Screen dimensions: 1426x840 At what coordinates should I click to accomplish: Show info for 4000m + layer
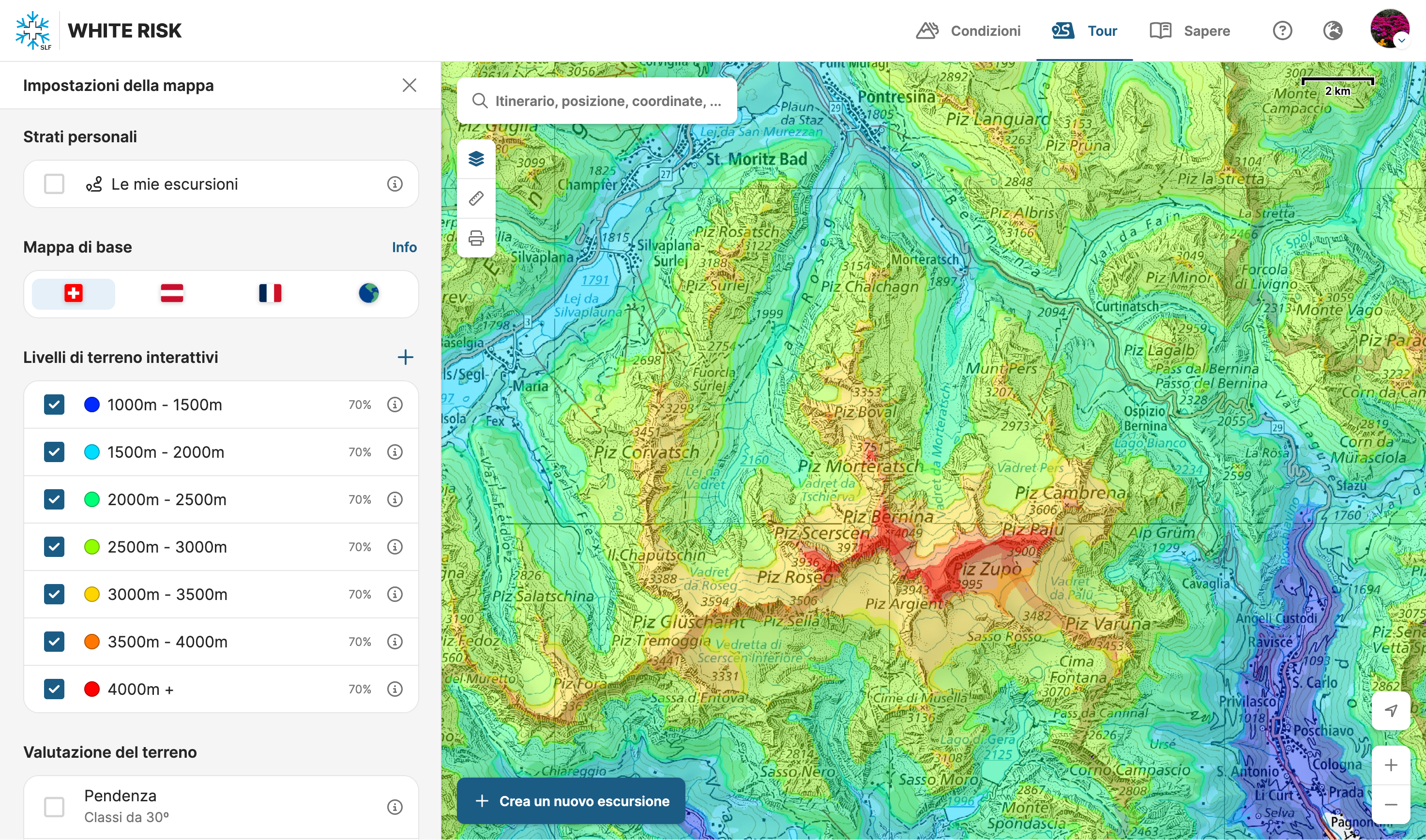click(x=394, y=689)
